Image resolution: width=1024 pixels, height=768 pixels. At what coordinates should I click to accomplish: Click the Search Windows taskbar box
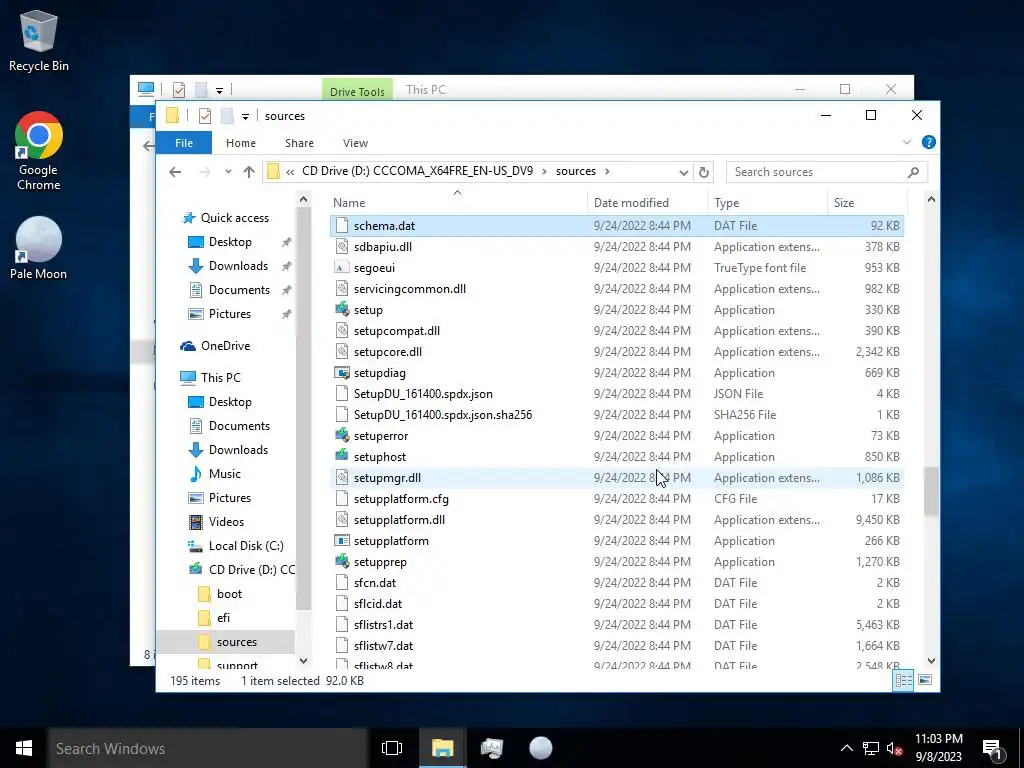pyautogui.click(x=208, y=748)
